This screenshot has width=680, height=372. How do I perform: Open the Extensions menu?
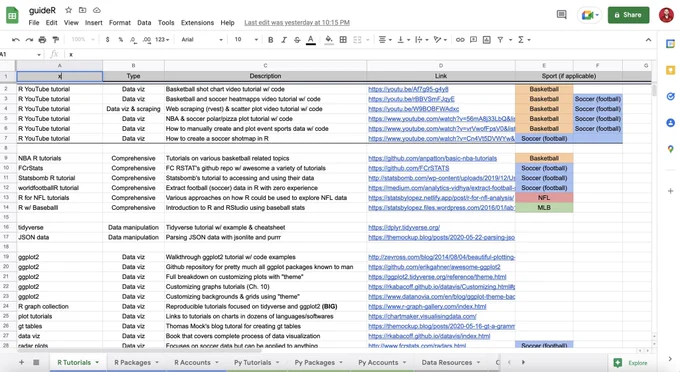[197, 23]
